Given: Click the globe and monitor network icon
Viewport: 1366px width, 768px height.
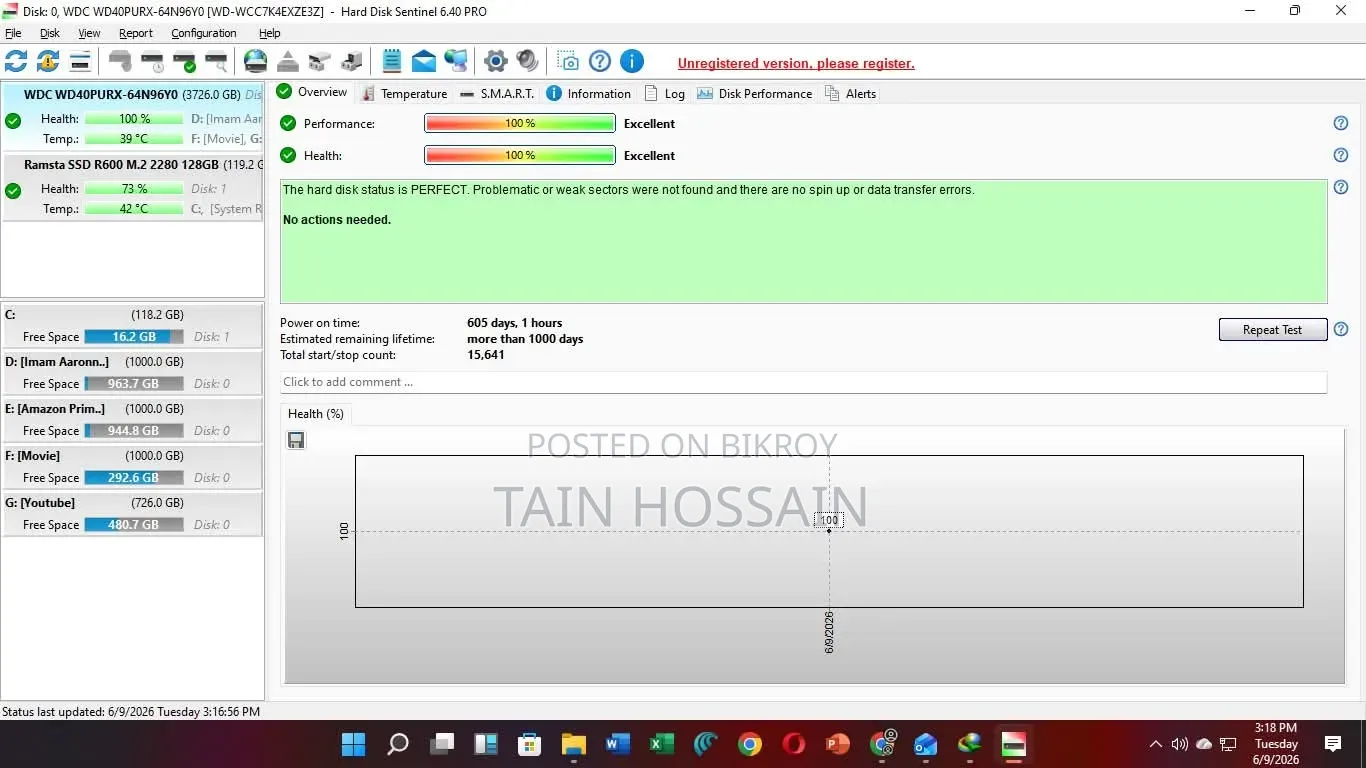Looking at the screenshot, I should tap(456, 61).
